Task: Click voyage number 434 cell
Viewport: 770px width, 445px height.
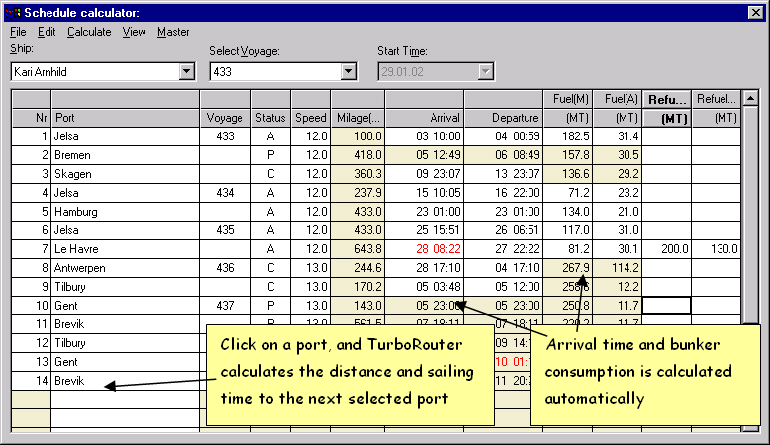Action: coord(225,193)
